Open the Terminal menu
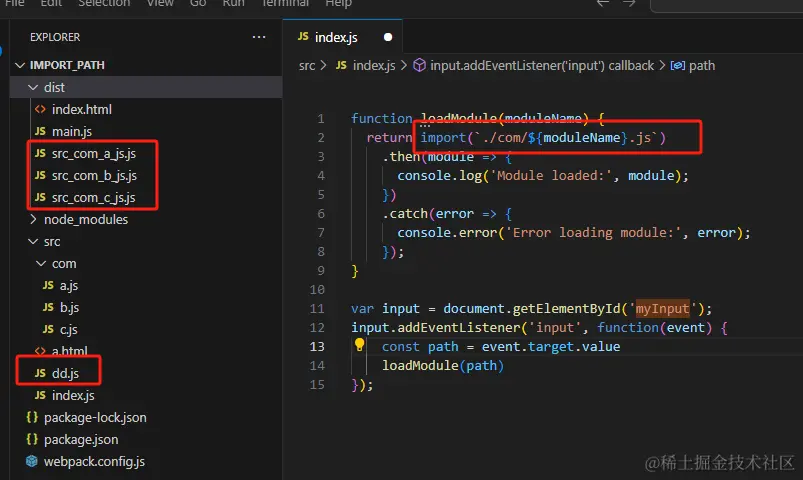This screenshot has height=480, width=803. (285, 3)
